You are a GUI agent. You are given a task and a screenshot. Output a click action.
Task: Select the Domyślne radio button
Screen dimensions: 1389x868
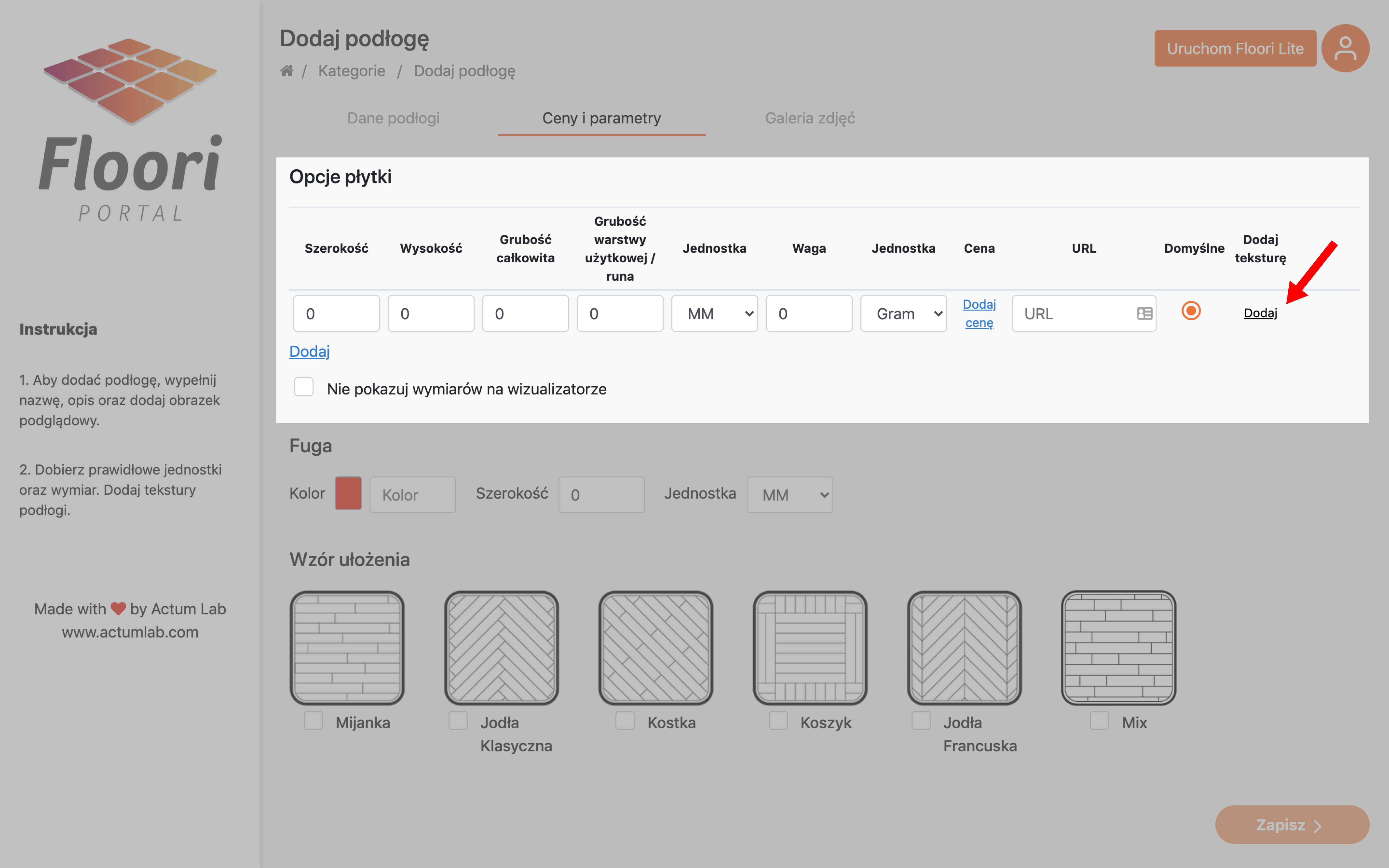(x=1191, y=311)
